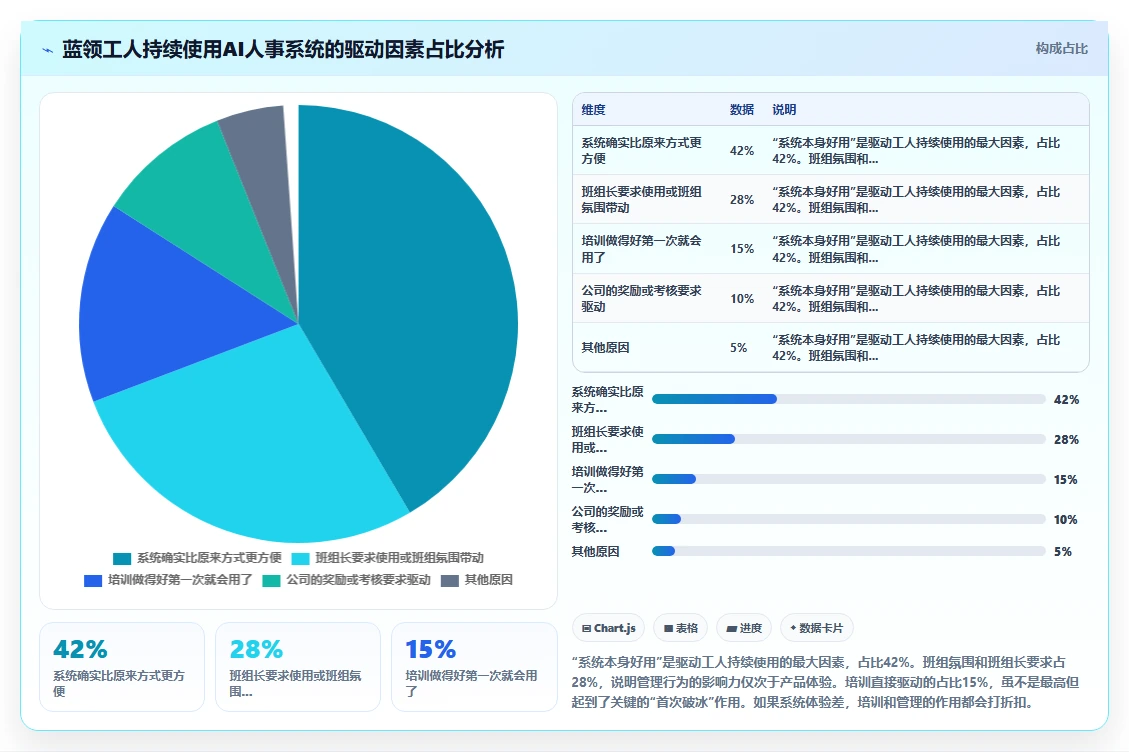
Task: Toggle legend item 班组长要求使用或班组氛围带动
Action: [387, 558]
